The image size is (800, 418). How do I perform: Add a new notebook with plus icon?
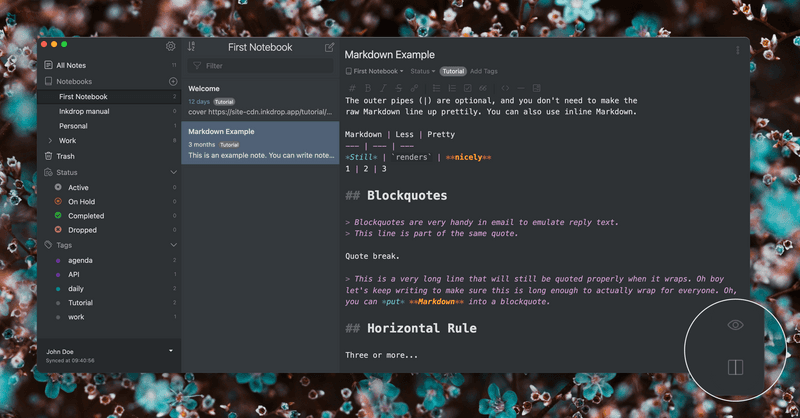(173, 81)
